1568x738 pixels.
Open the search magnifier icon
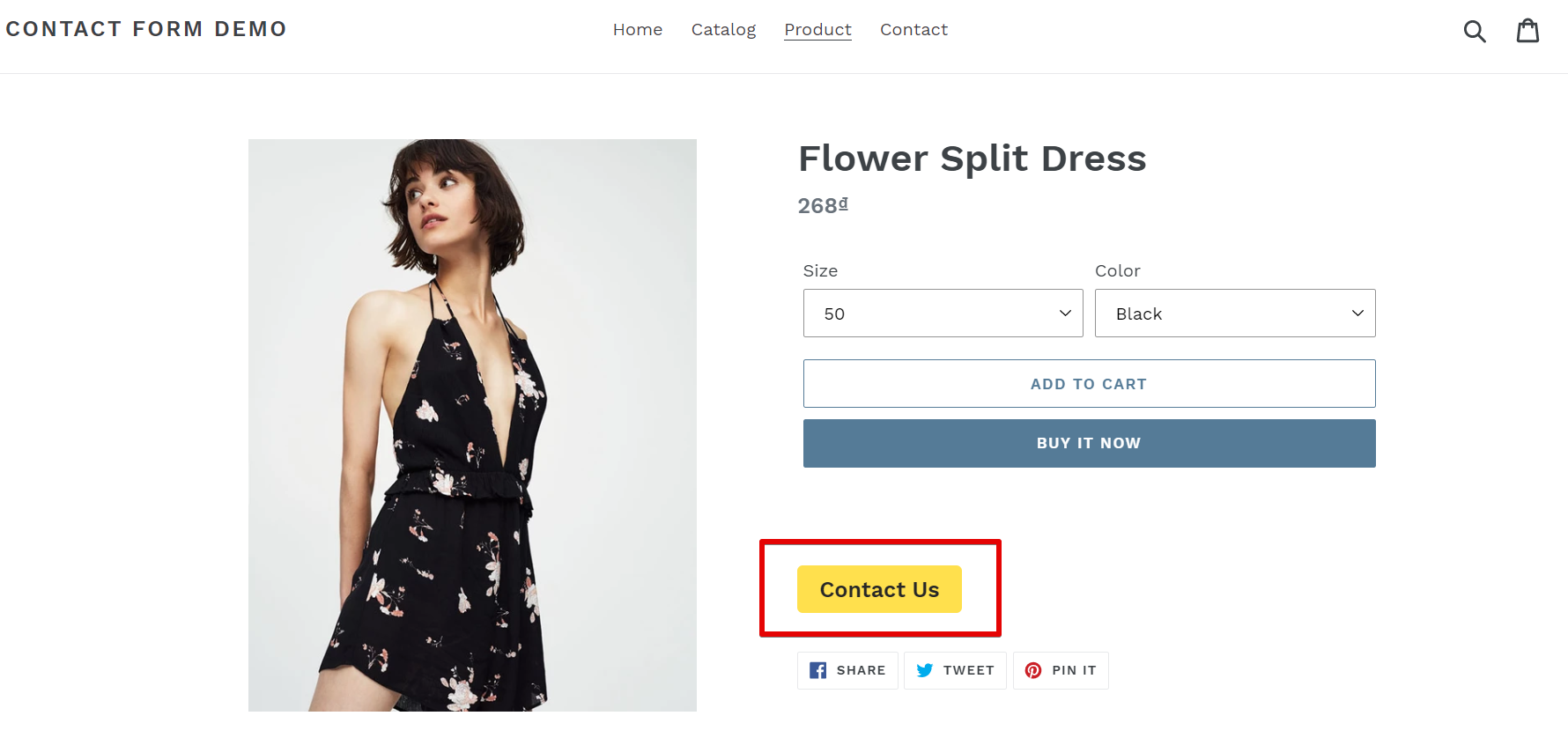tap(1475, 31)
